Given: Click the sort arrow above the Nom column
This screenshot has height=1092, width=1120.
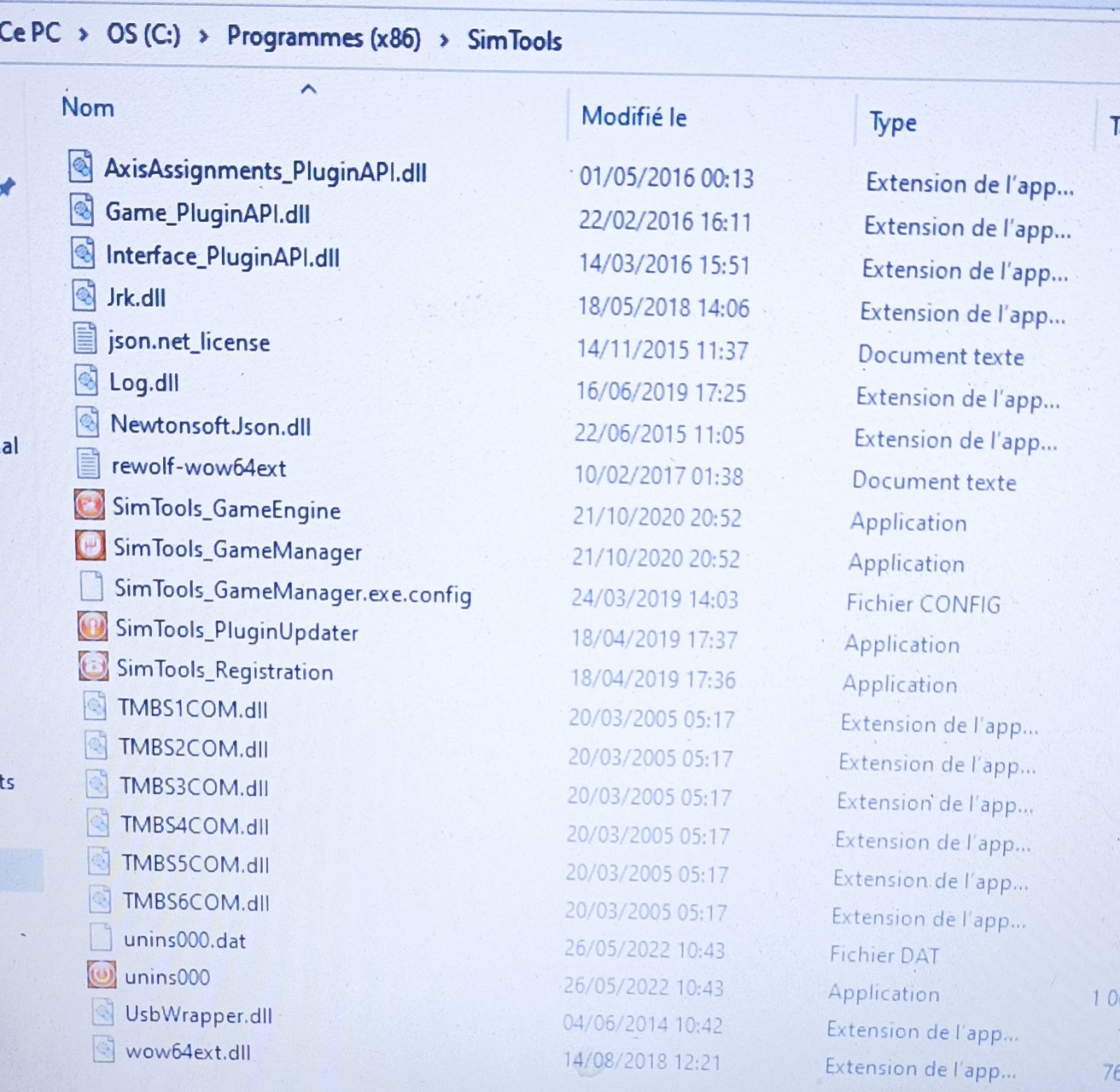Looking at the screenshot, I should pyautogui.click(x=308, y=89).
